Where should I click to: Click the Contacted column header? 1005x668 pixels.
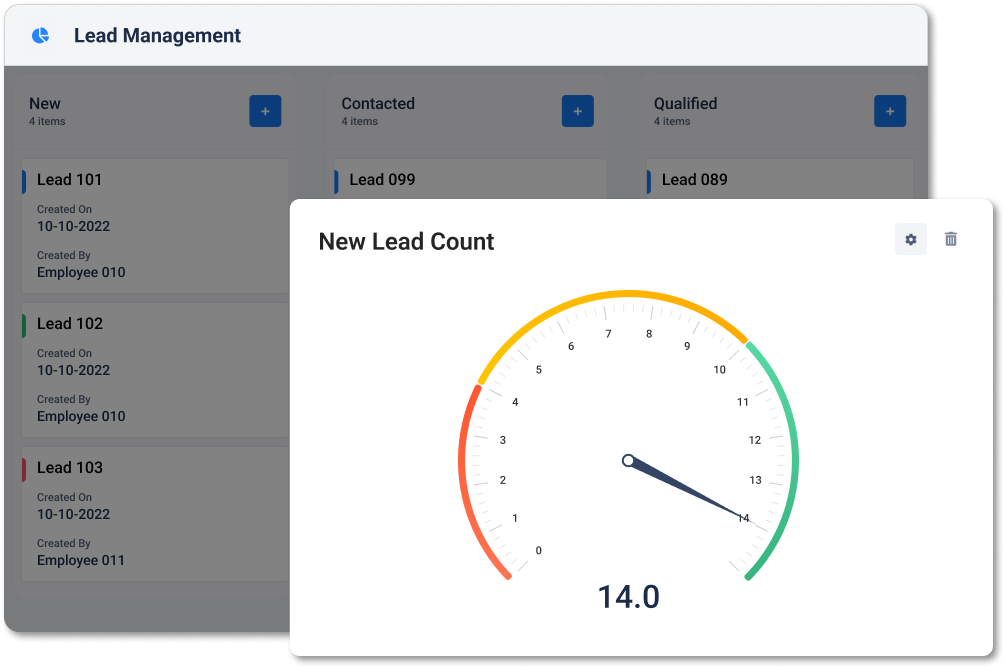378,104
